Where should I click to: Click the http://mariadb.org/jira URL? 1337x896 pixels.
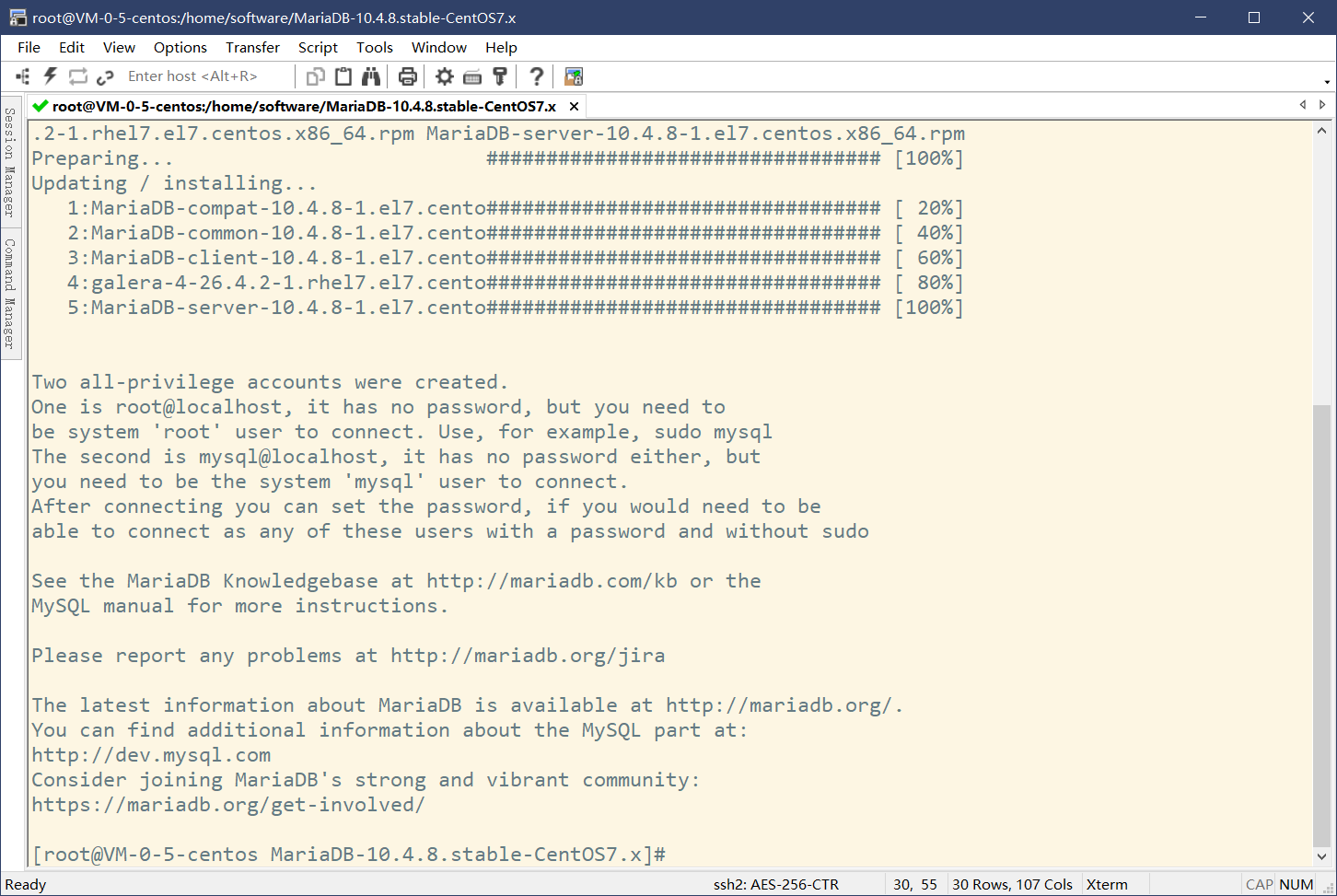[x=528, y=656]
